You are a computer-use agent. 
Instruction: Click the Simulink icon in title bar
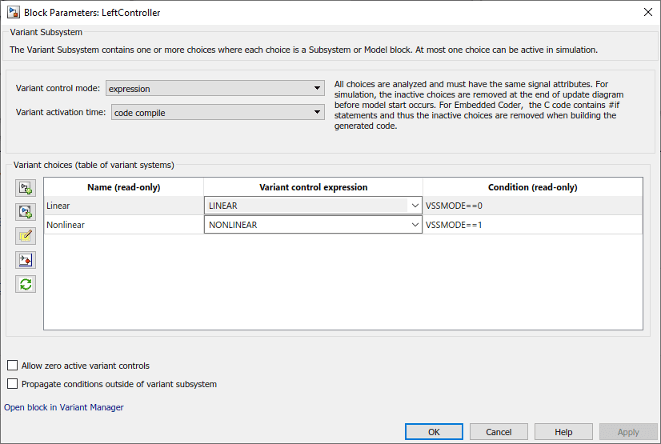click(11, 11)
